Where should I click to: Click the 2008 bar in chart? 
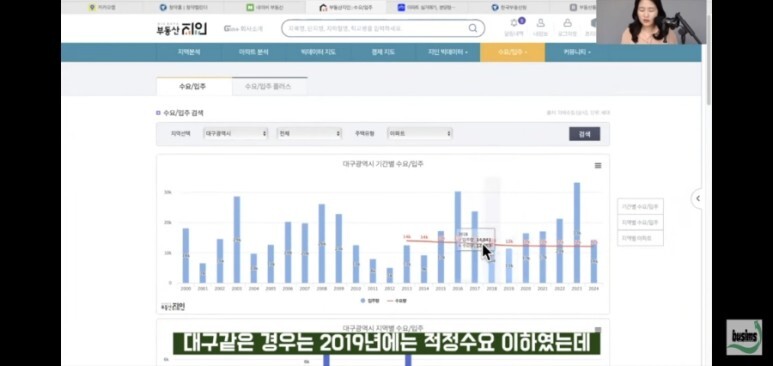322,244
